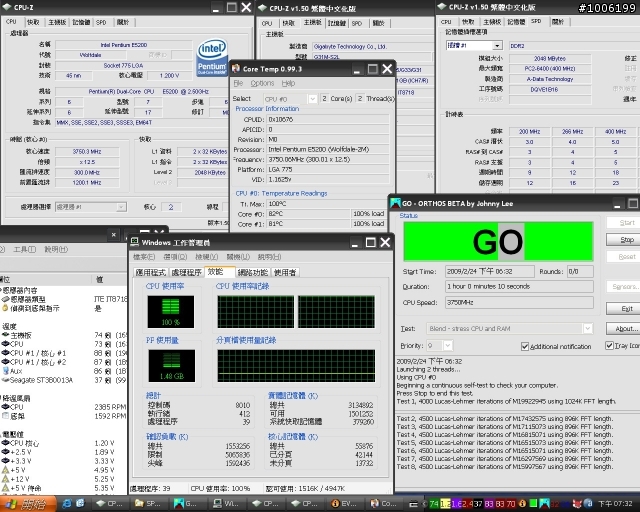Select the CPU tab in the middle CPU-Z window
640x512 pixels.
[267, 23]
